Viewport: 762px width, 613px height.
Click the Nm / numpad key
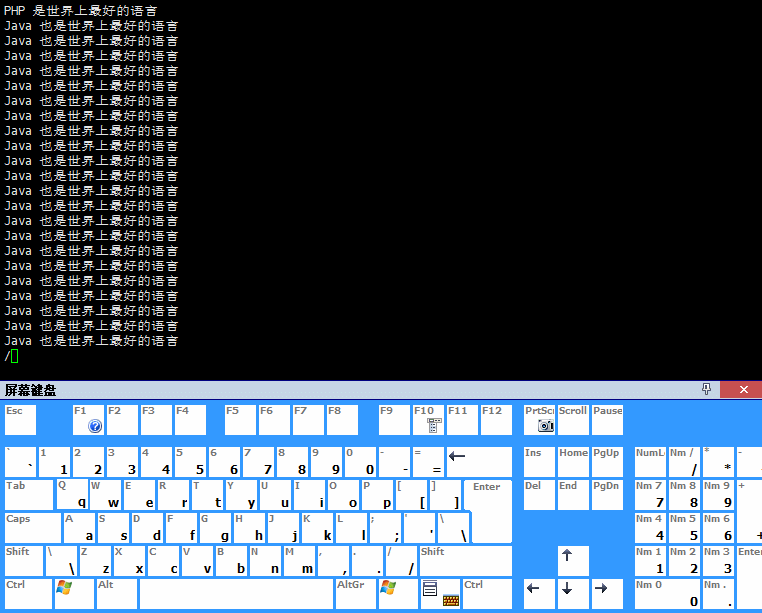pyautogui.click(x=684, y=462)
